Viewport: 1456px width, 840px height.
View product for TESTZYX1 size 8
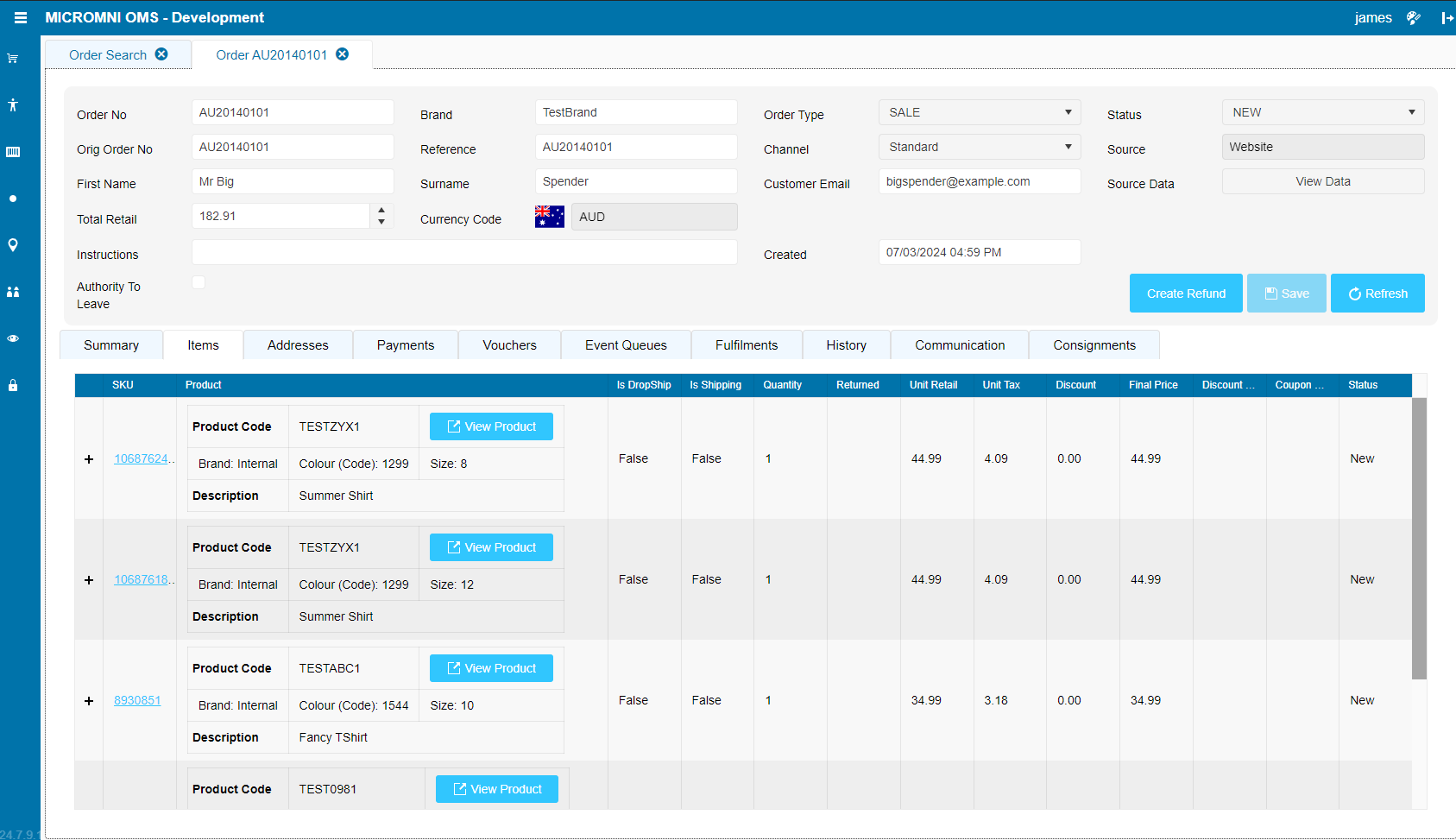[491, 426]
